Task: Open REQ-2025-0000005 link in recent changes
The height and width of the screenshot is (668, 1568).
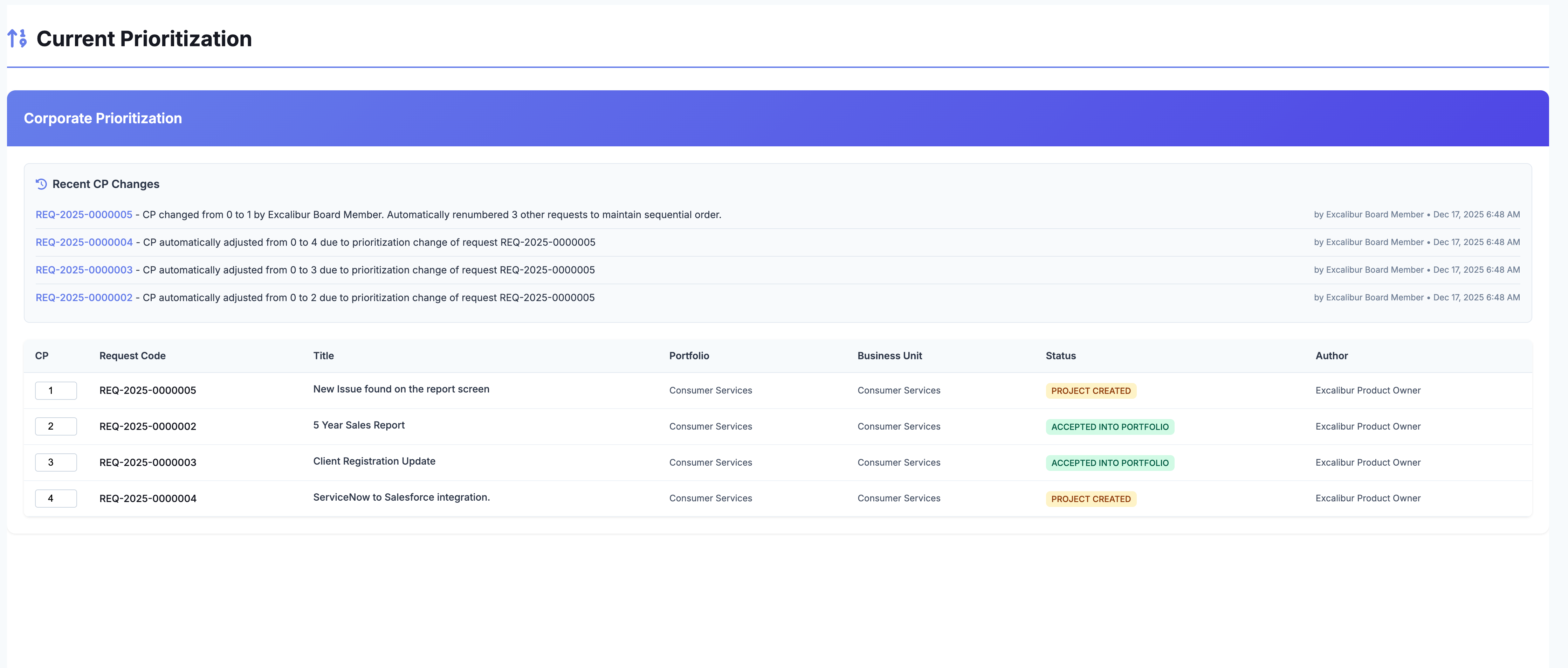Action: [x=84, y=215]
